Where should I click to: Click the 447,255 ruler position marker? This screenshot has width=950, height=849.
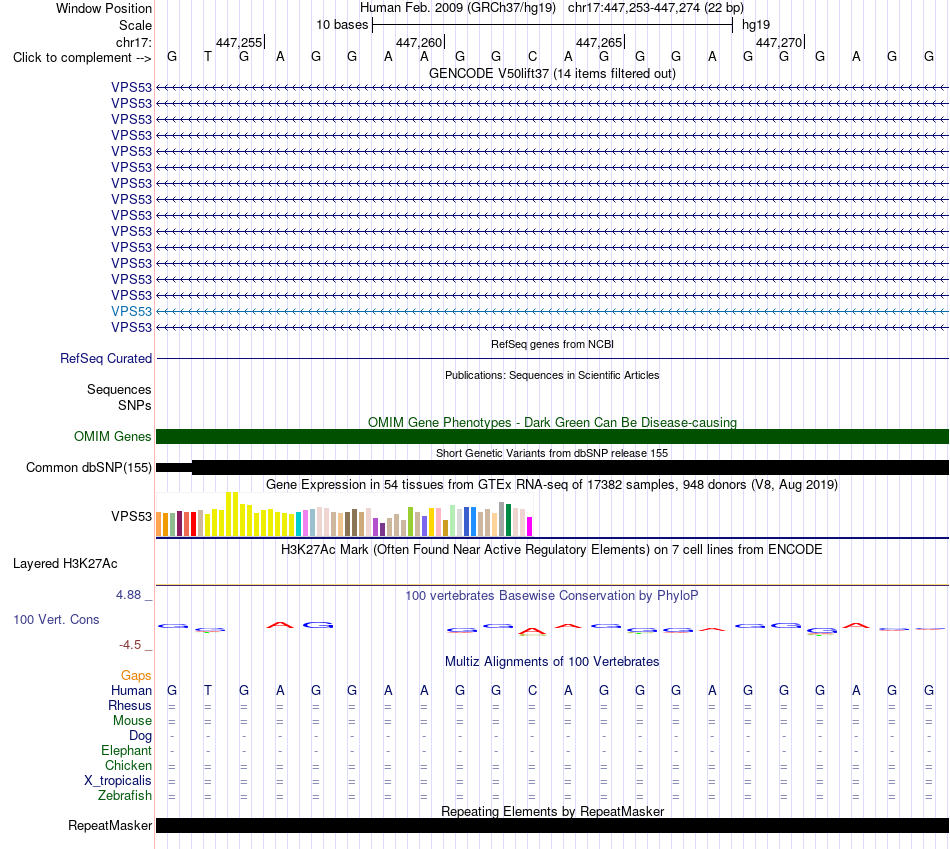coord(241,42)
